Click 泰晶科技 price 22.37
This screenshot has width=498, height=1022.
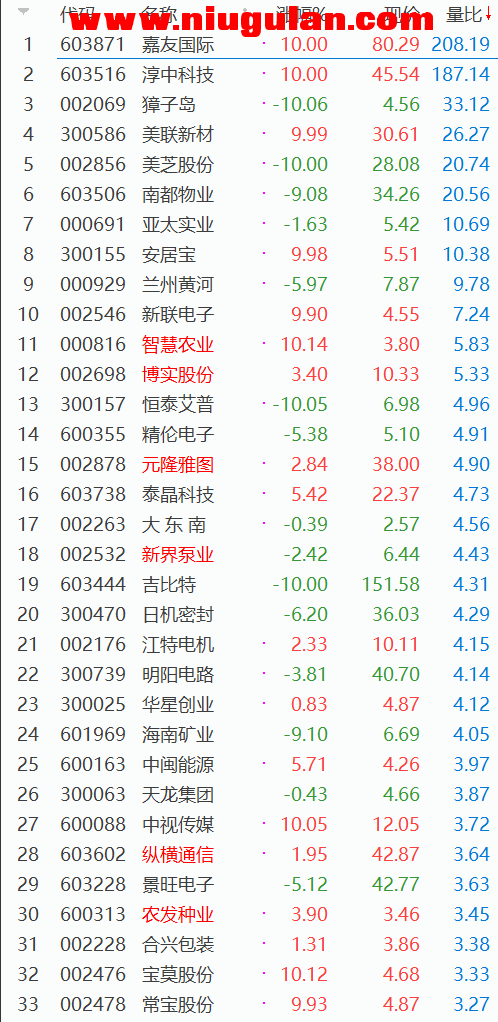[396, 495]
